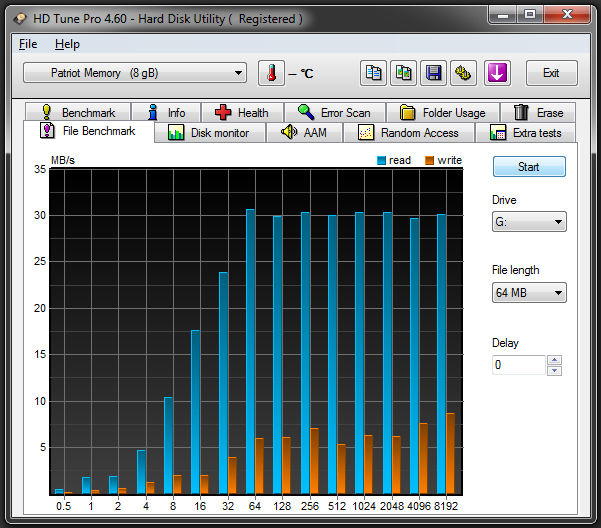Click the copy screenshot to clipboard icon

click(x=404, y=73)
